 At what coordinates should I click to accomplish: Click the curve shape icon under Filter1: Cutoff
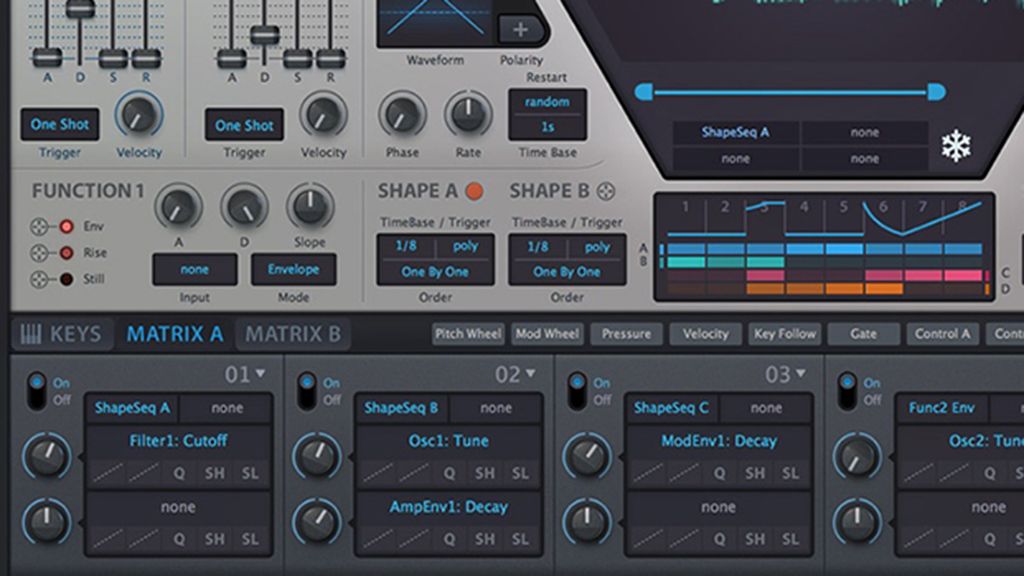(x=110, y=473)
